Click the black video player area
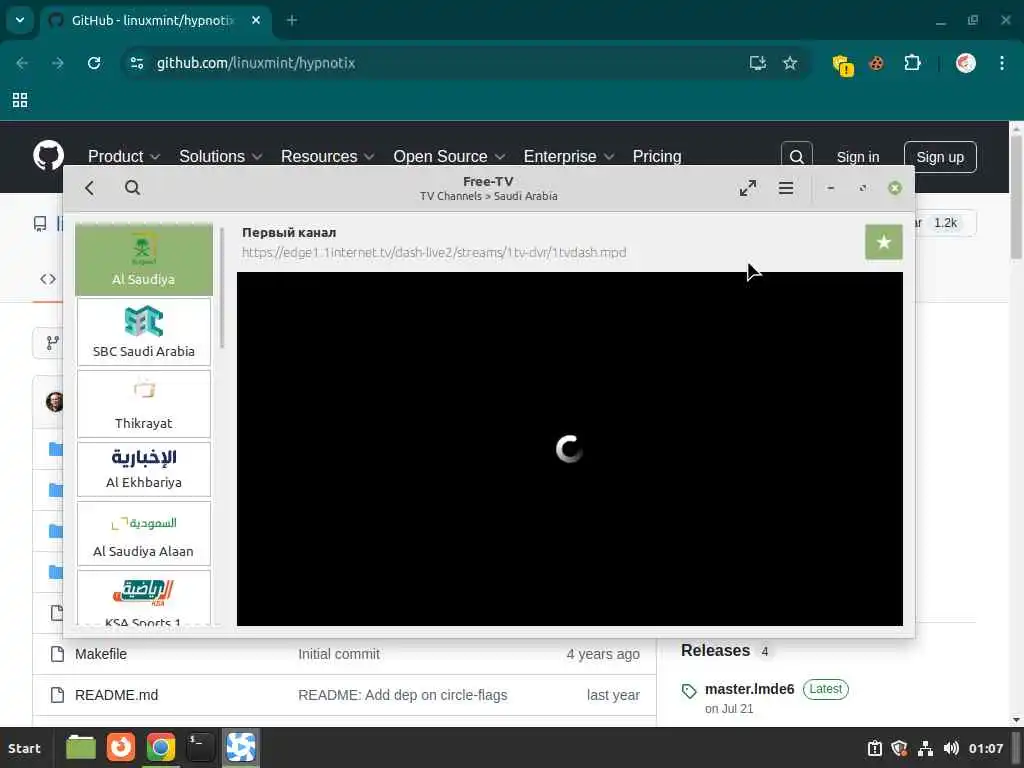Screen dimensions: 1024x768 point(569,449)
